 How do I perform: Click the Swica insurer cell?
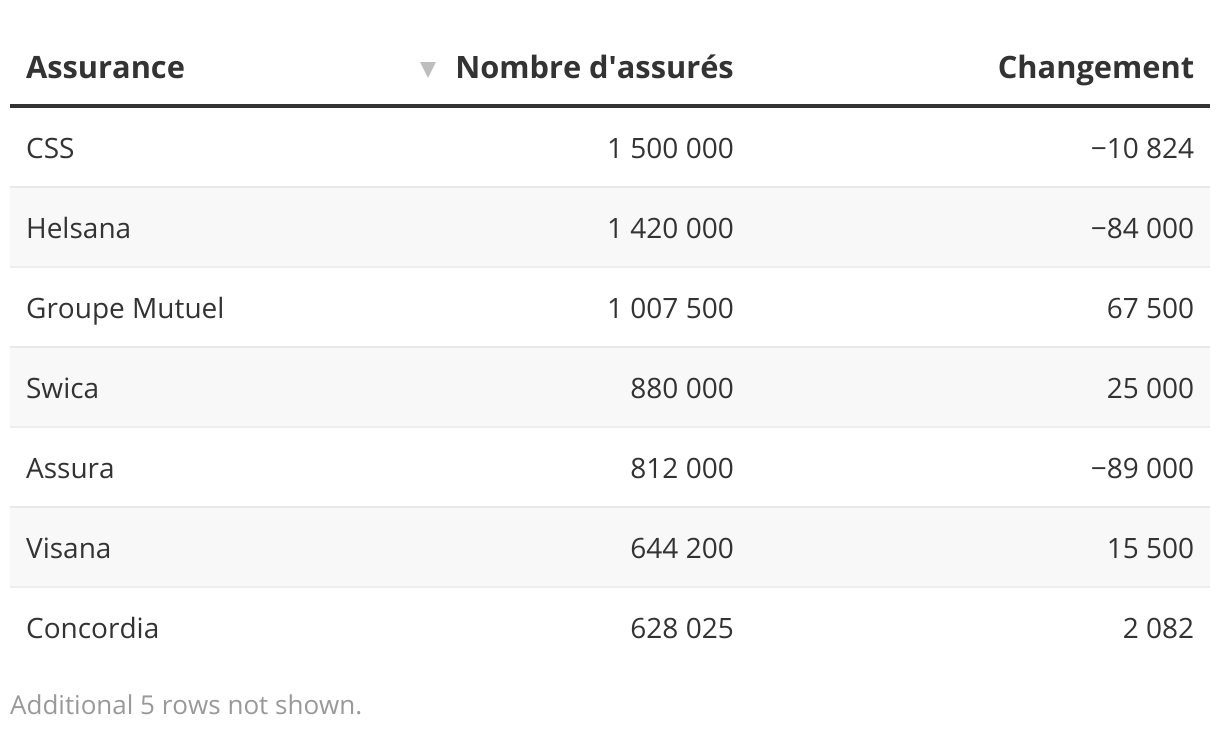62,388
